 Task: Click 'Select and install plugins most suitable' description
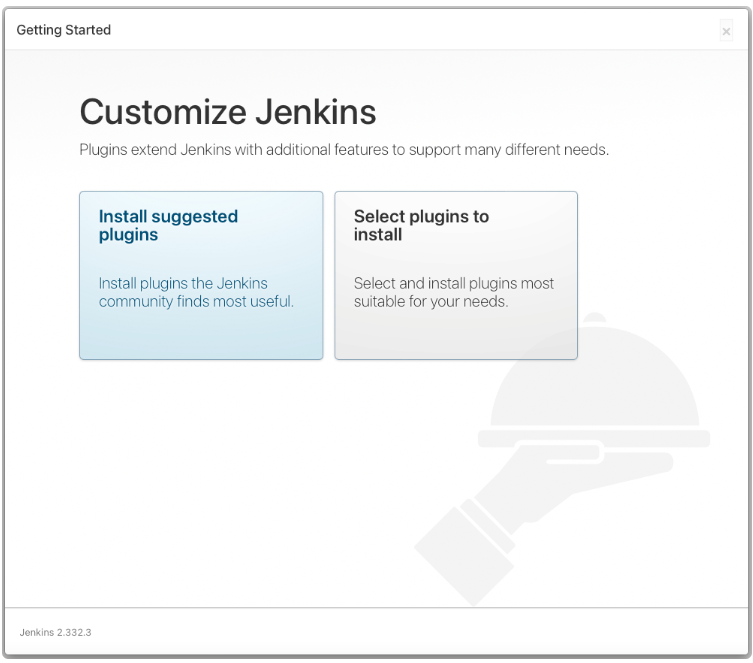coord(453,292)
